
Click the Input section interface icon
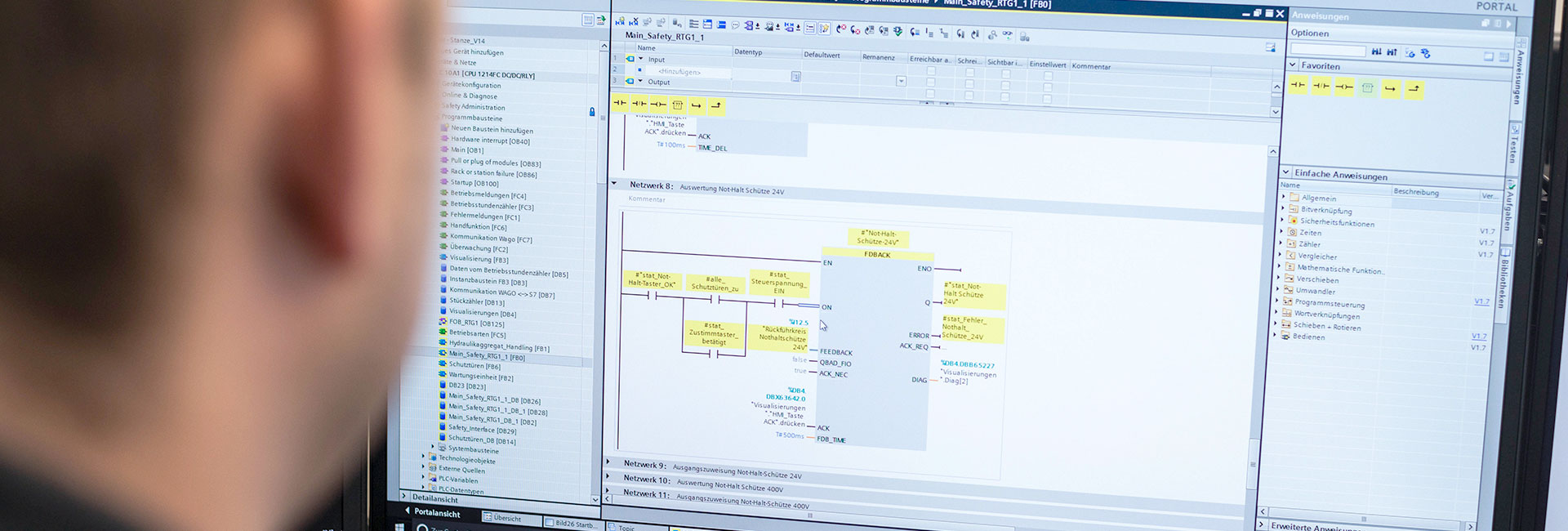coord(630,59)
